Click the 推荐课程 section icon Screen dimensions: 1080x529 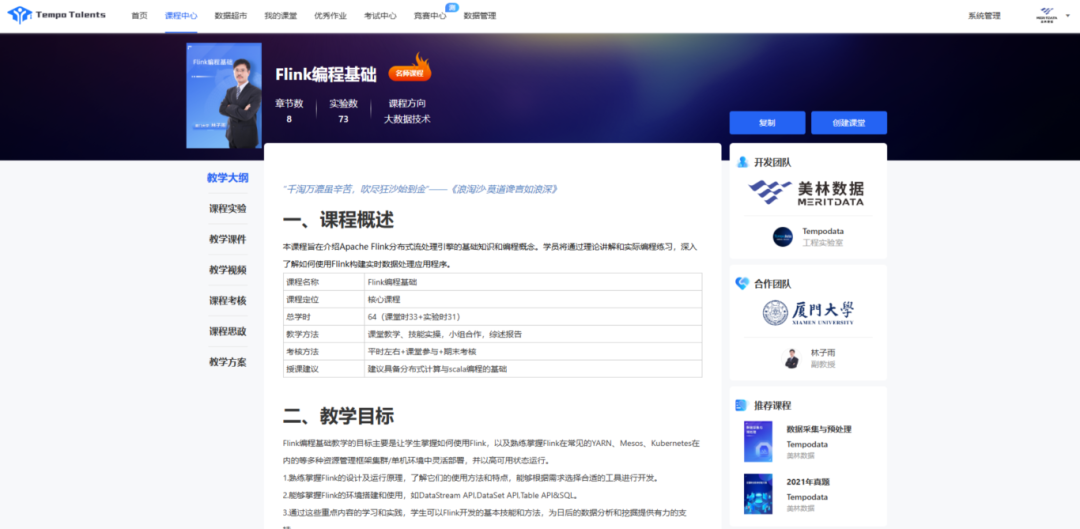tap(741, 405)
